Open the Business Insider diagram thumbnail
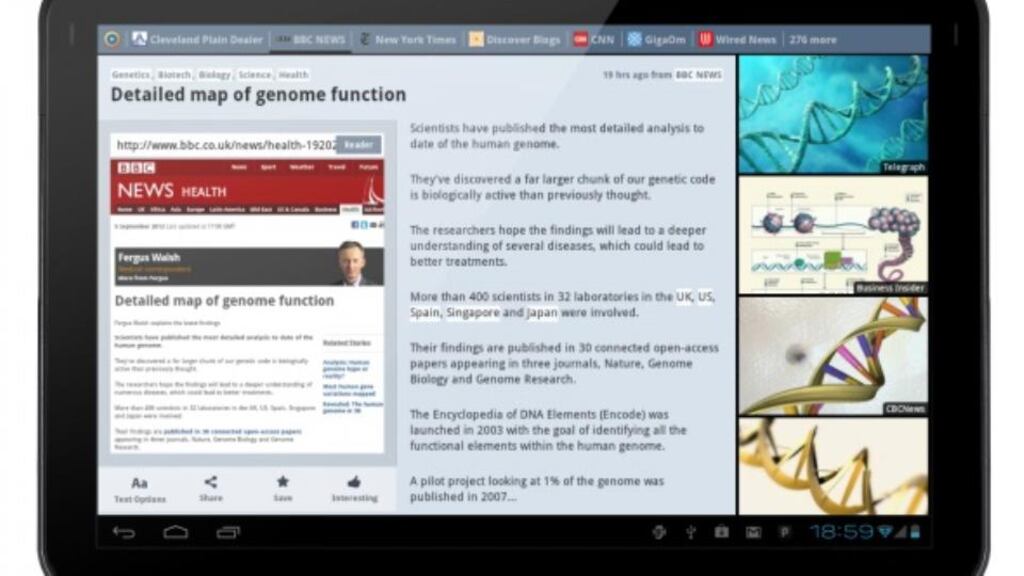 (833, 235)
